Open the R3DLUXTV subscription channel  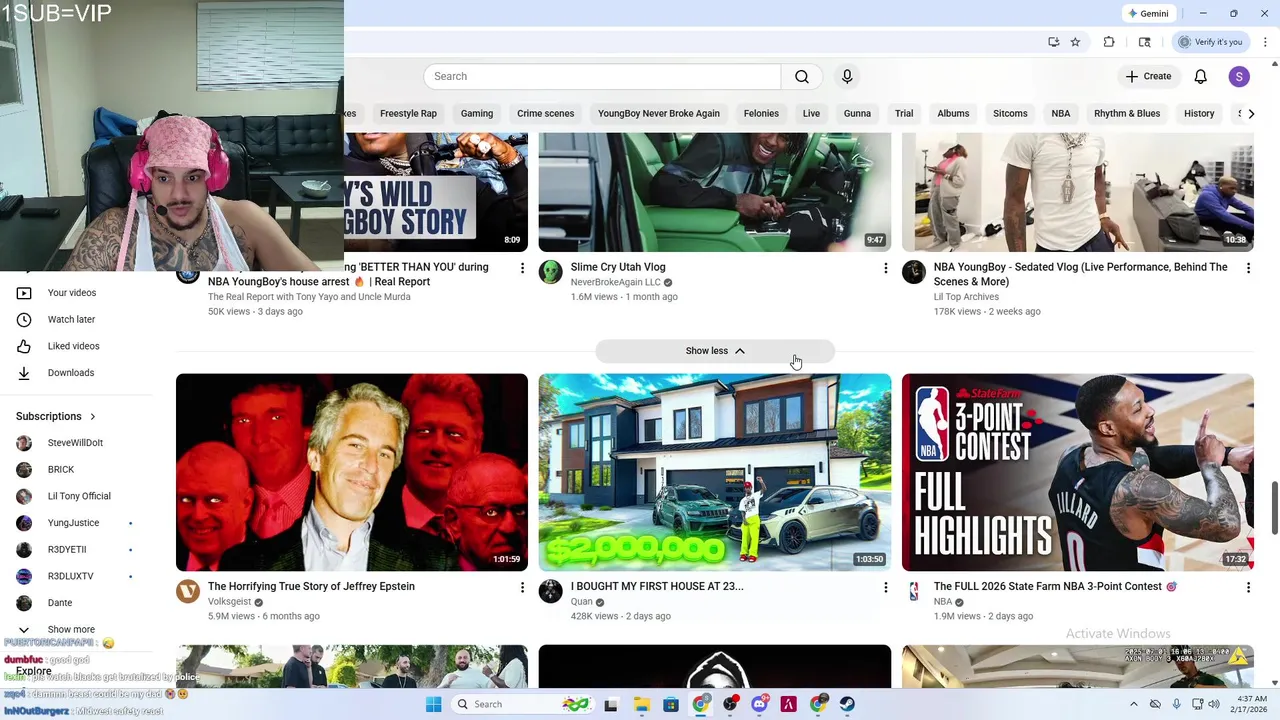[70, 576]
